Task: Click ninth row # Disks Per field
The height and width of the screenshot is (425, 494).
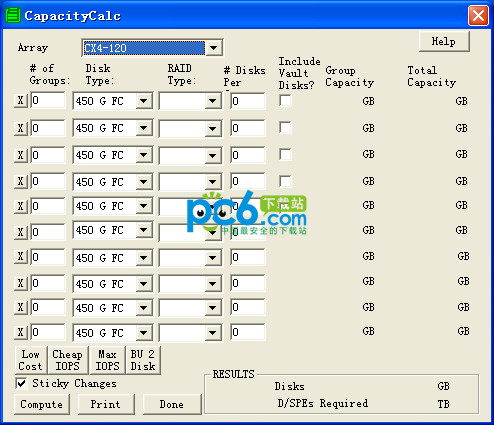Action: coord(248,307)
